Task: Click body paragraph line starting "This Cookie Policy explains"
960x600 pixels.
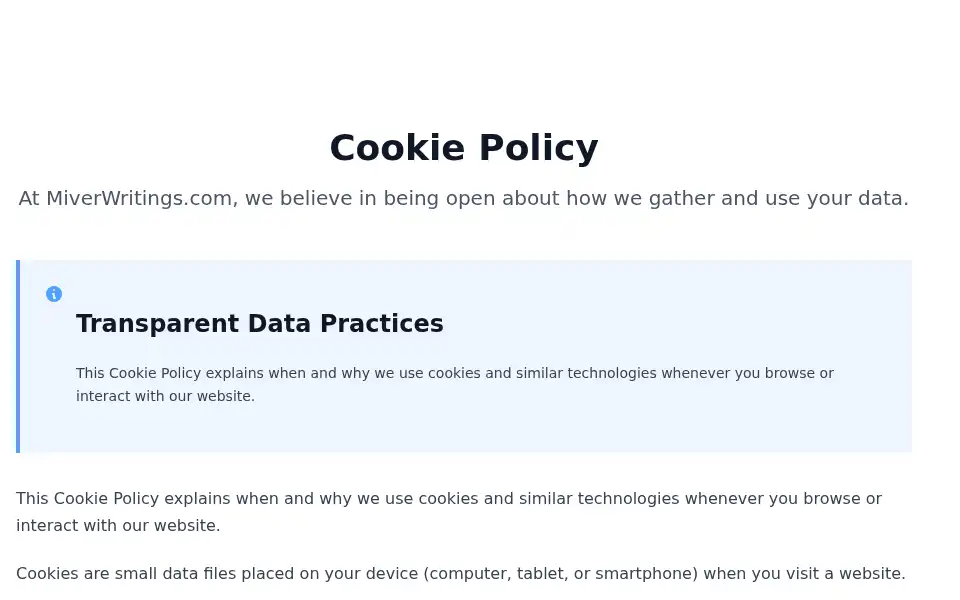Action: (449, 498)
